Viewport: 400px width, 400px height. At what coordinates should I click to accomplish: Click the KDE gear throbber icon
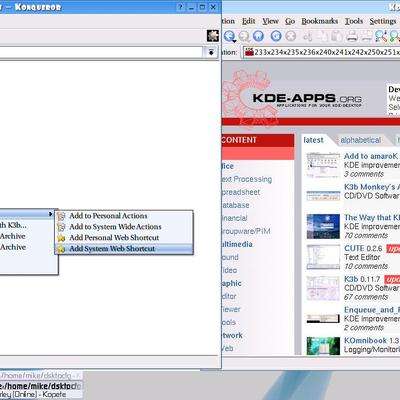coord(212,35)
